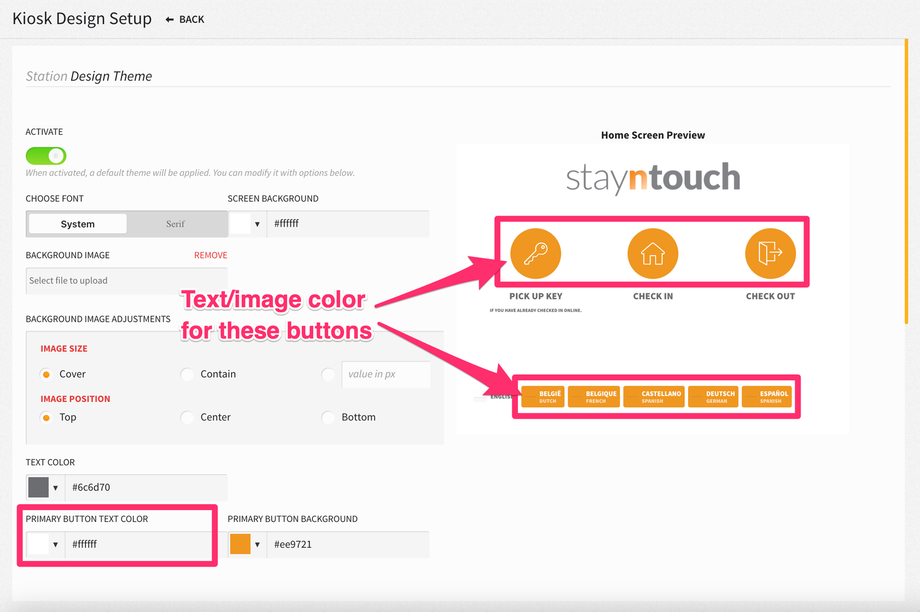Click the Check In house icon
This screenshot has width=920, height=612.
pyautogui.click(x=652, y=253)
